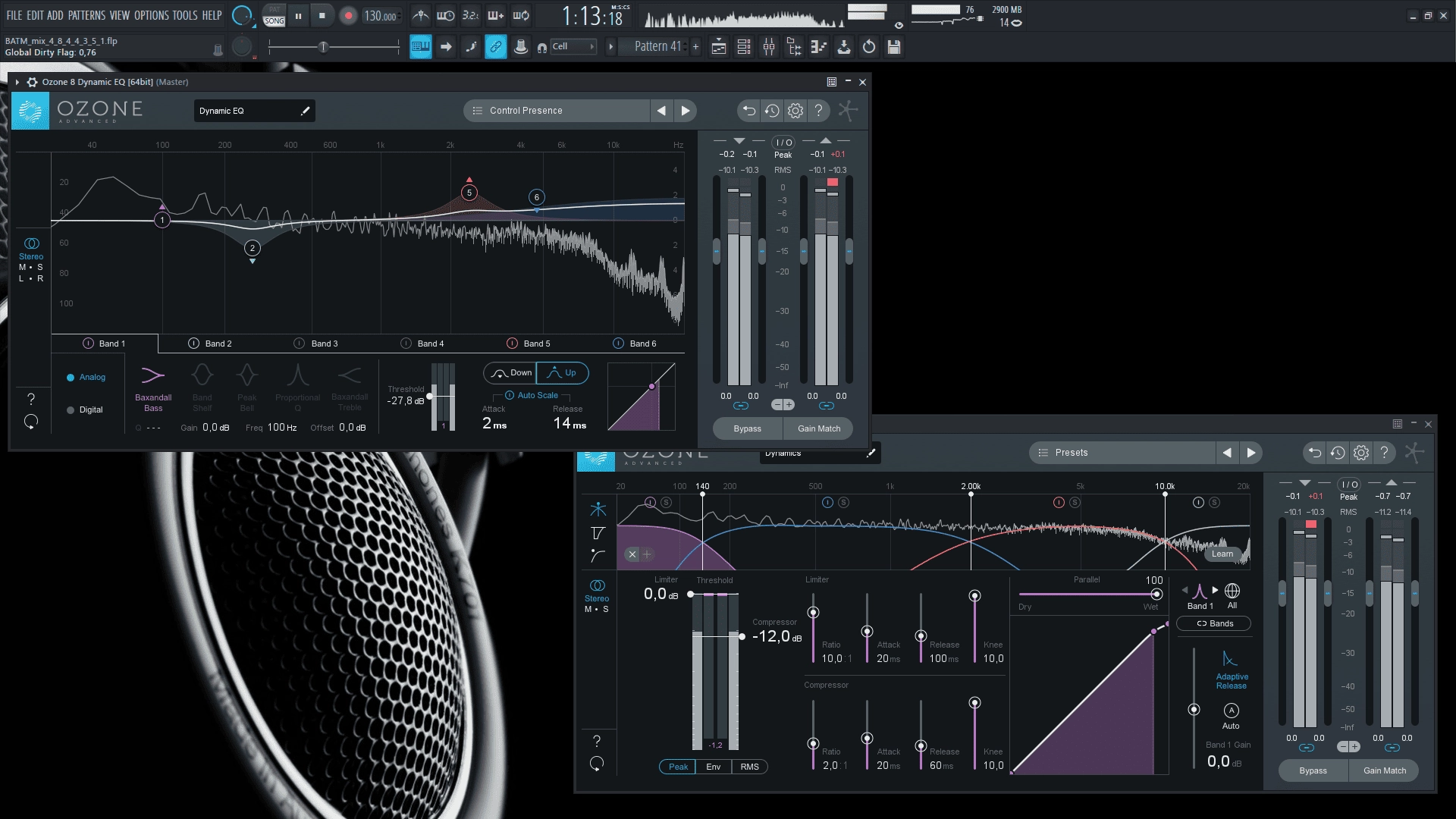Go to next preset in Dynamic EQ
The width and height of the screenshot is (1456, 819).
(686, 111)
